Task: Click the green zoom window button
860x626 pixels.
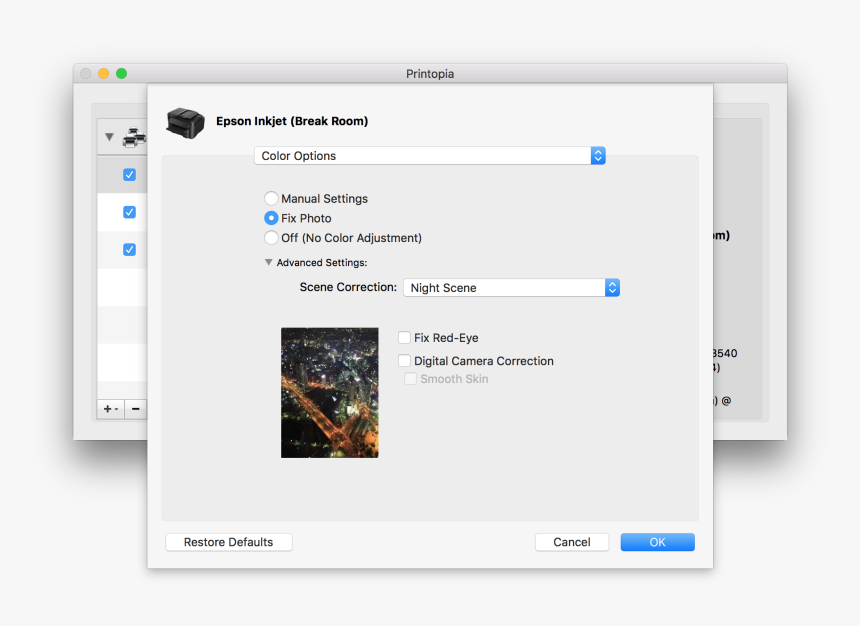Action: [x=121, y=74]
